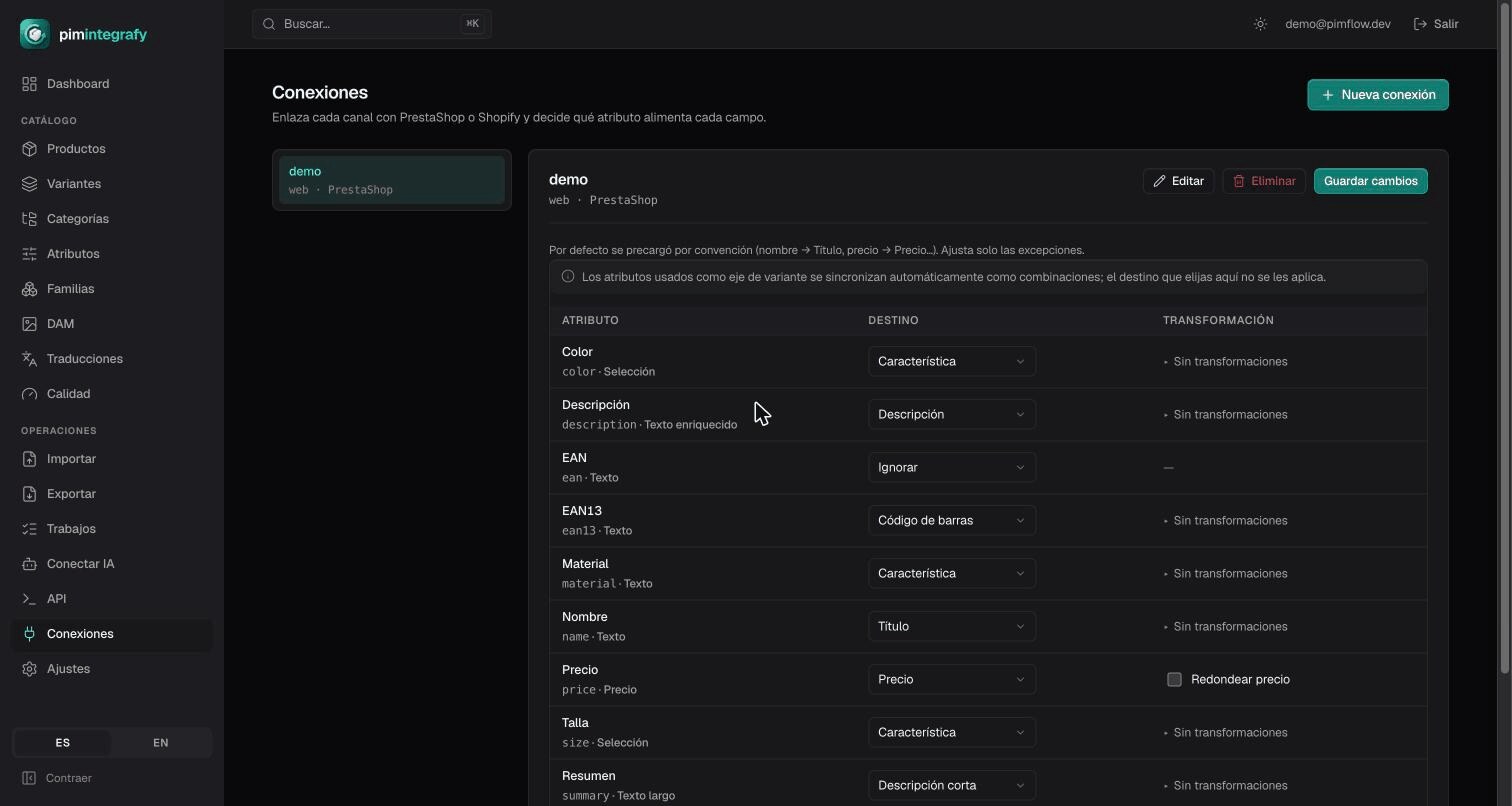Toggle light theme with the sun icon
1512x806 pixels.
1260,24
